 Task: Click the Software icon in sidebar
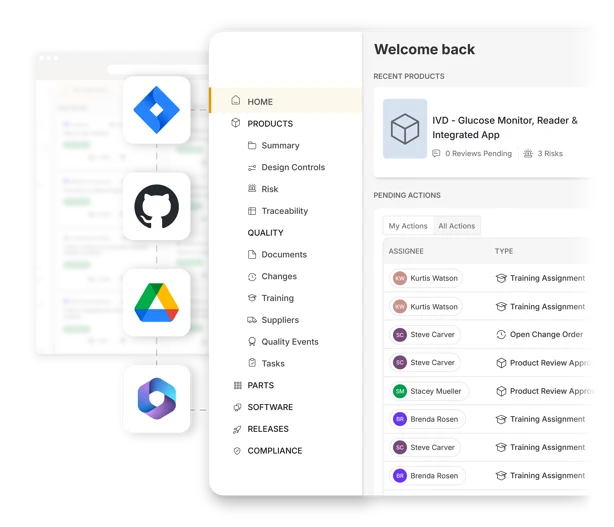(237, 407)
